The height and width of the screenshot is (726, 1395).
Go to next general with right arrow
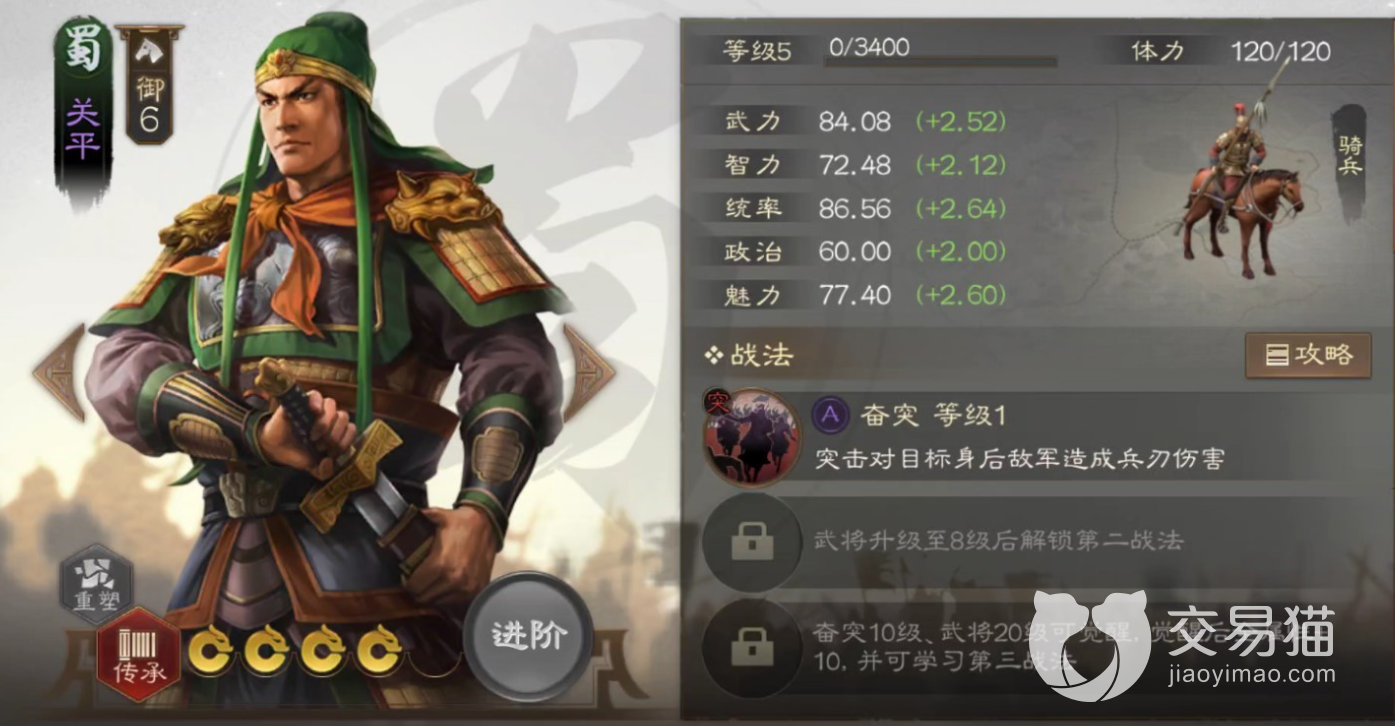coord(589,372)
